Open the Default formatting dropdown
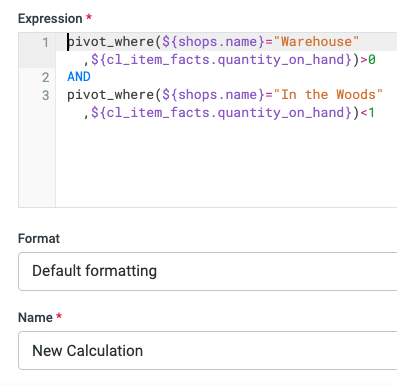 tap(208, 271)
